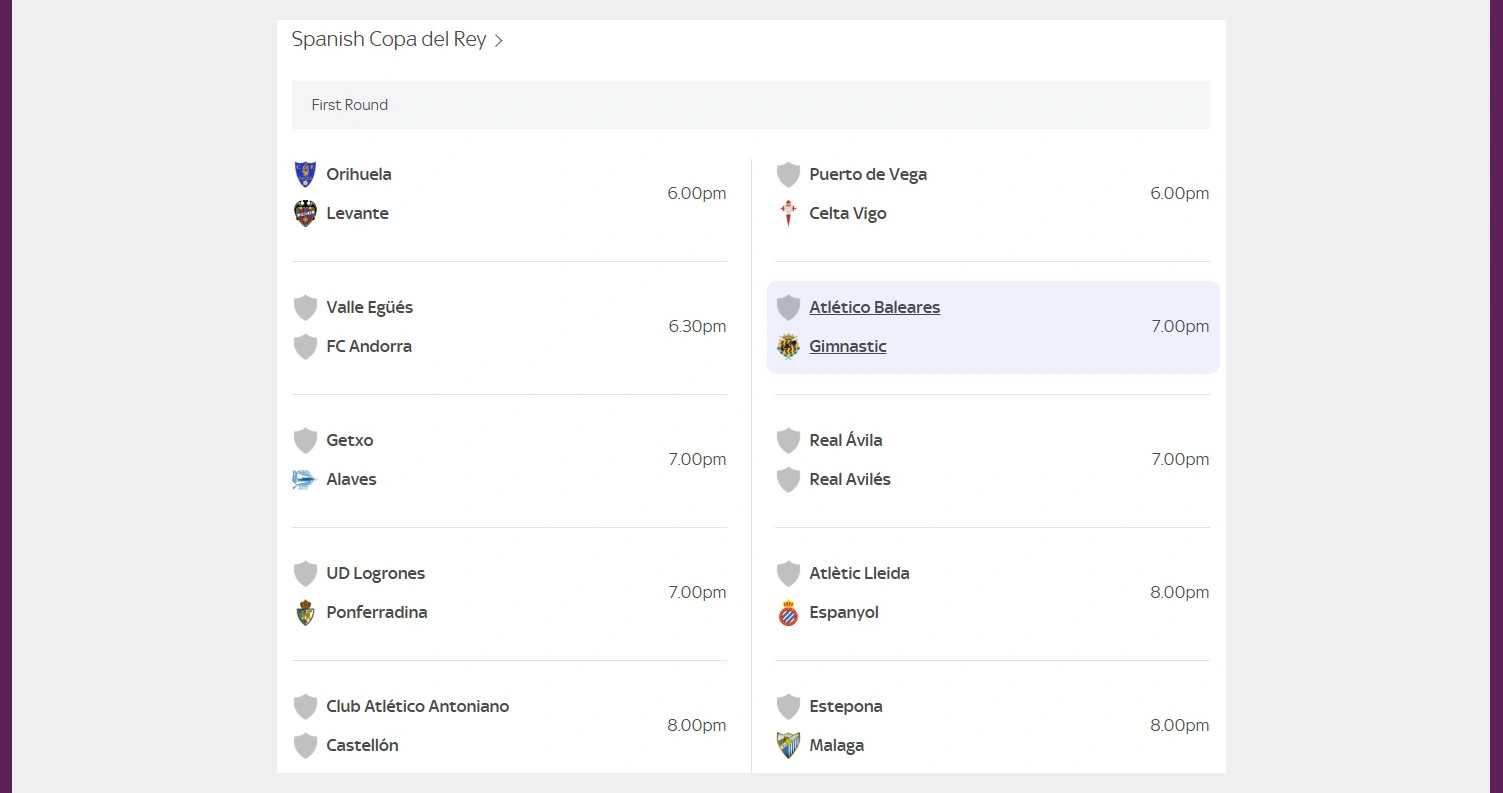Click the placeholder shield beside Getxo
Viewport: 1503px width, 793px height.
[x=305, y=440]
